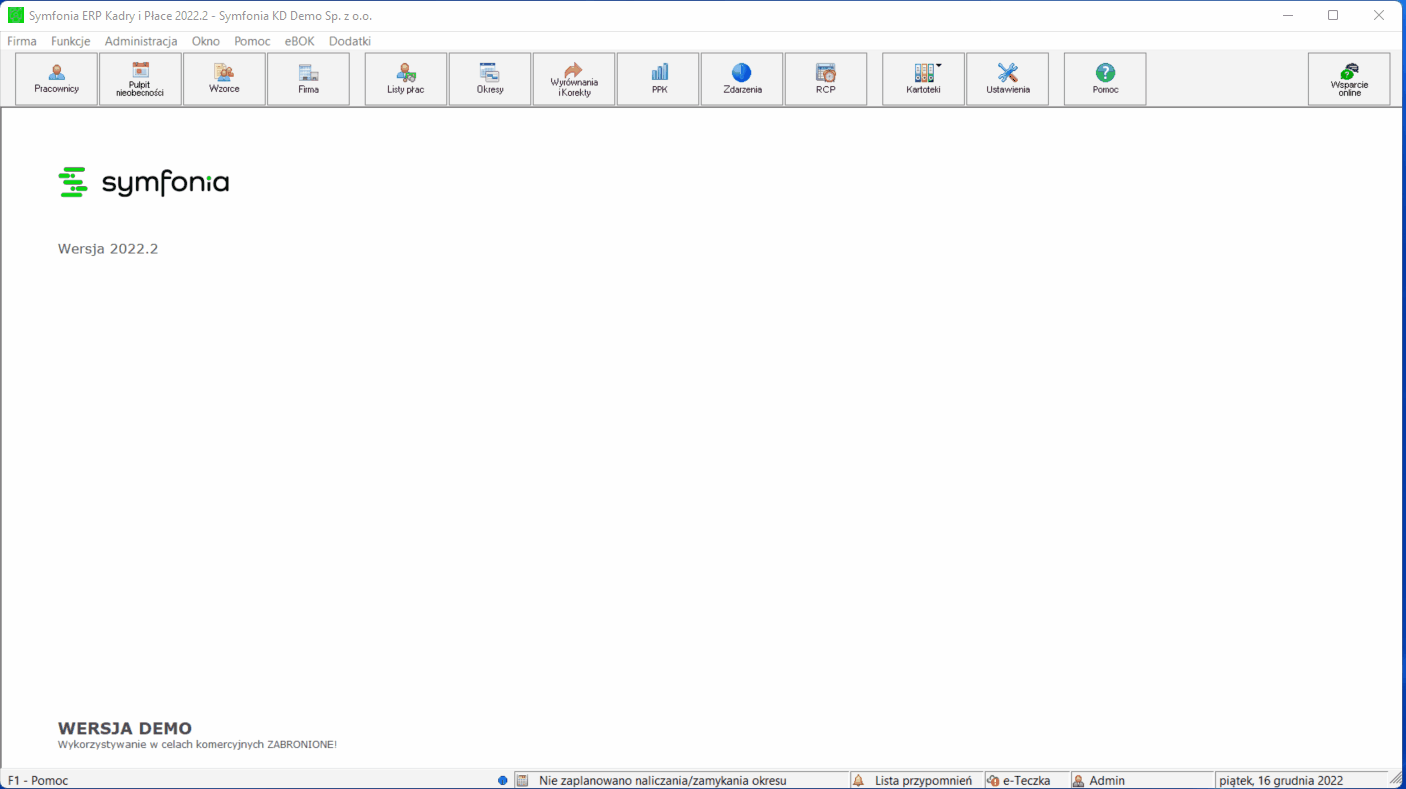Click 'F1 - Pomoc' status bar hint
Viewport: 1406px width, 789px height.
(38, 780)
